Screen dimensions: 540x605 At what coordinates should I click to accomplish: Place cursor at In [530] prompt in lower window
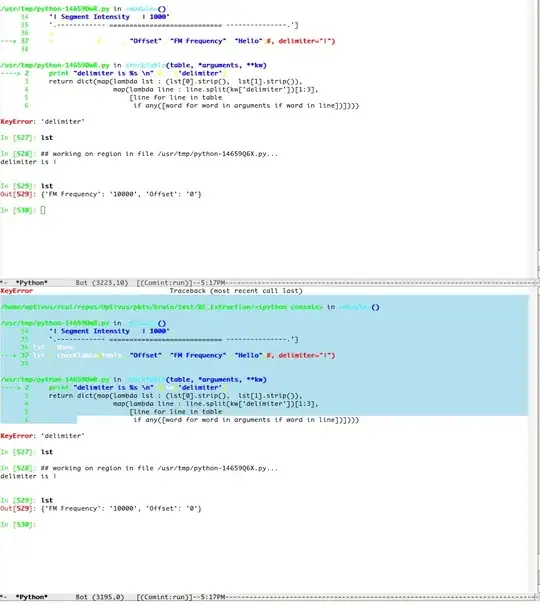click(18, 524)
